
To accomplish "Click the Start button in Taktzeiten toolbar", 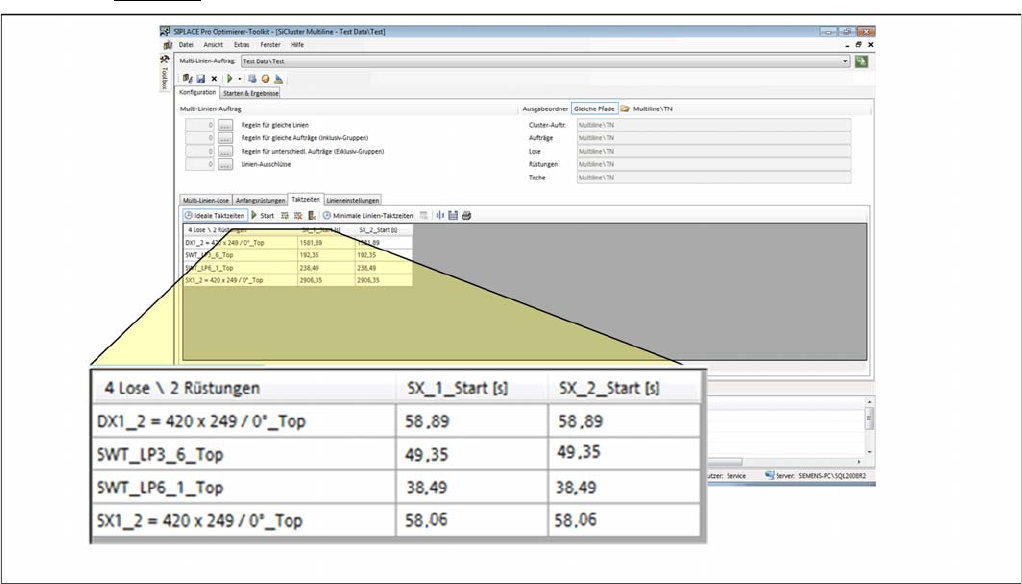I will coord(262,215).
